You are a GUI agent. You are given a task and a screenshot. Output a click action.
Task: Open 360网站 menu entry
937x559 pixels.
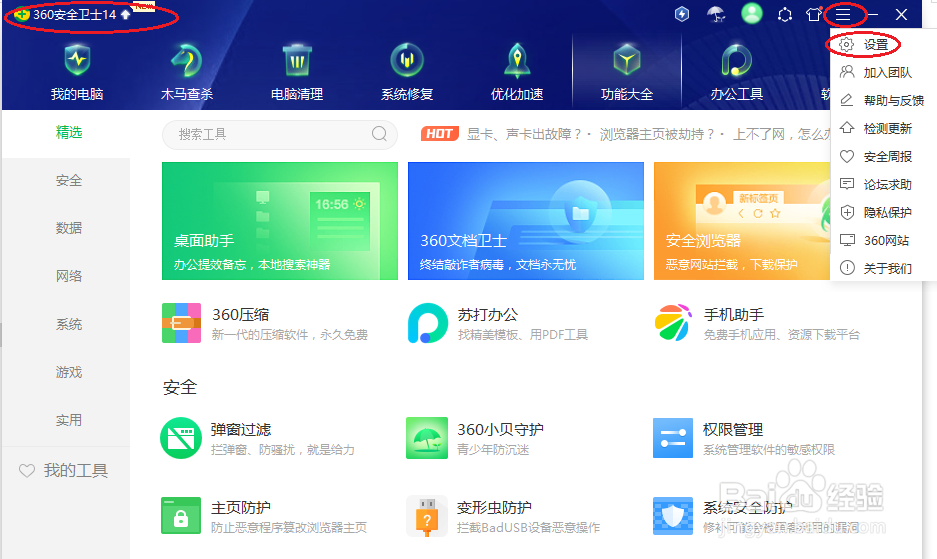(x=876, y=240)
